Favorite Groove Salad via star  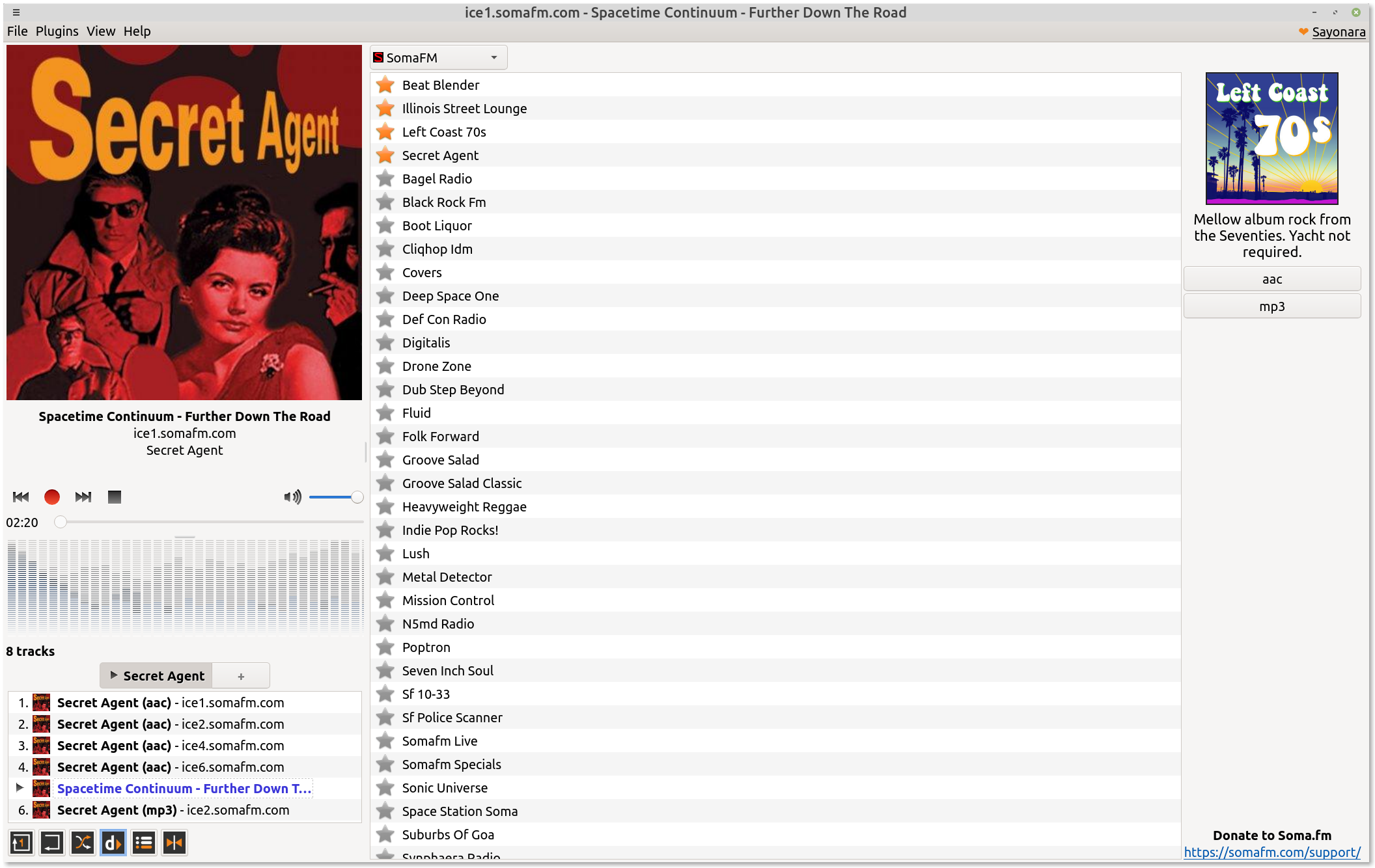(385, 459)
